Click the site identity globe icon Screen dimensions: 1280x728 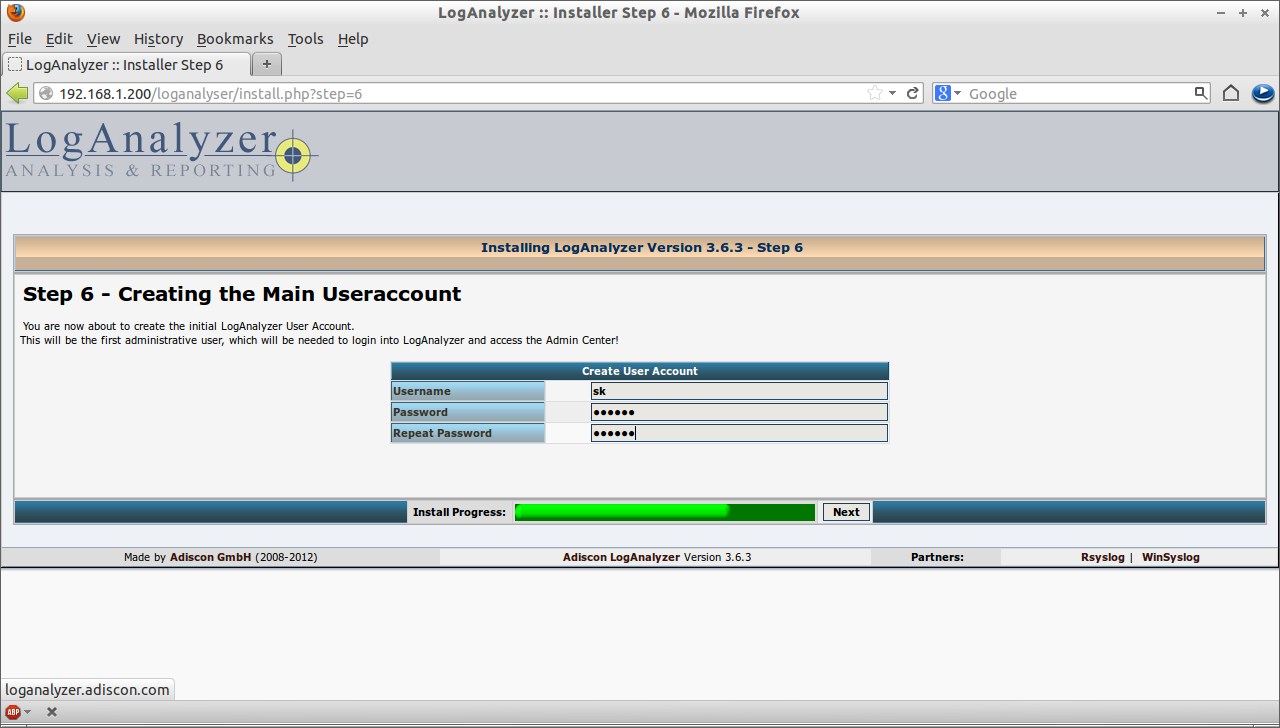coord(46,93)
